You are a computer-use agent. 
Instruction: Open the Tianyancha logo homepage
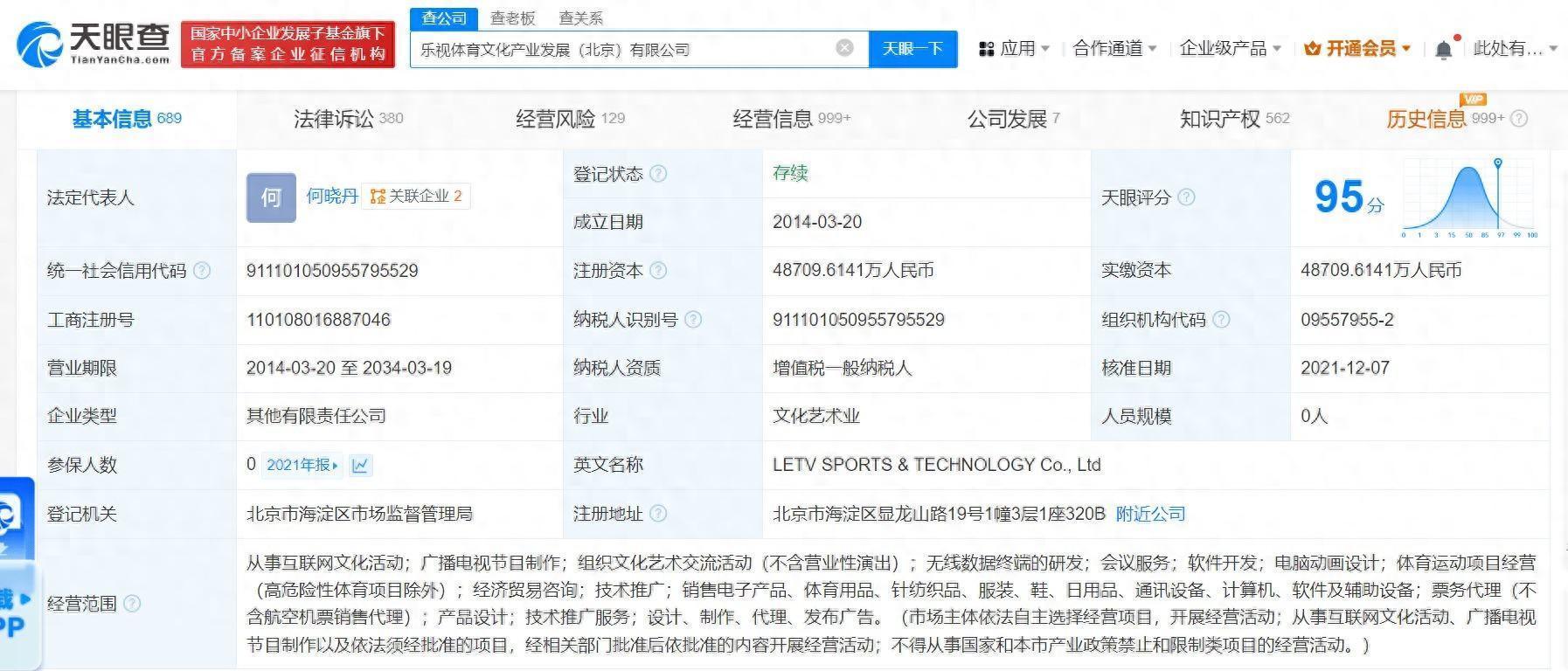pos(94,44)
